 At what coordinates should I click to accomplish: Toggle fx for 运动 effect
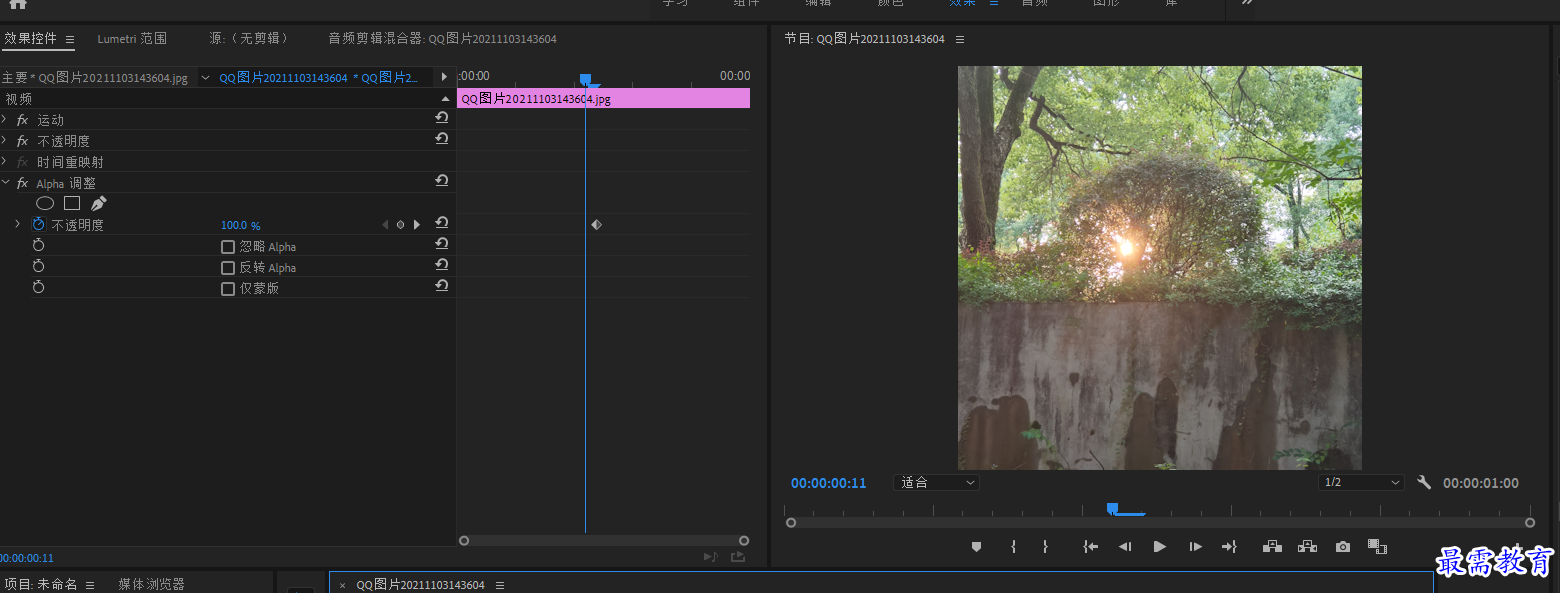(23, 120)
